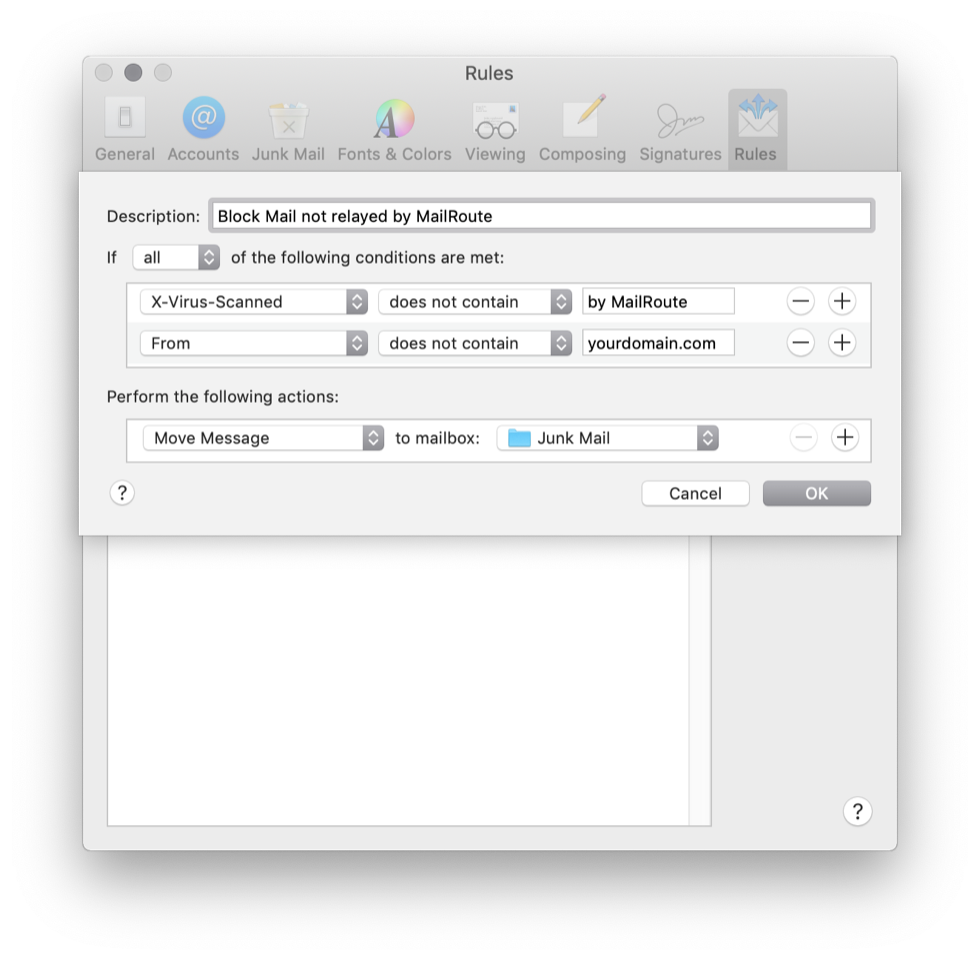Screen dimensions: 980x960
Task: Open the Fonts & Colors icon
Action: coord(394,119)
